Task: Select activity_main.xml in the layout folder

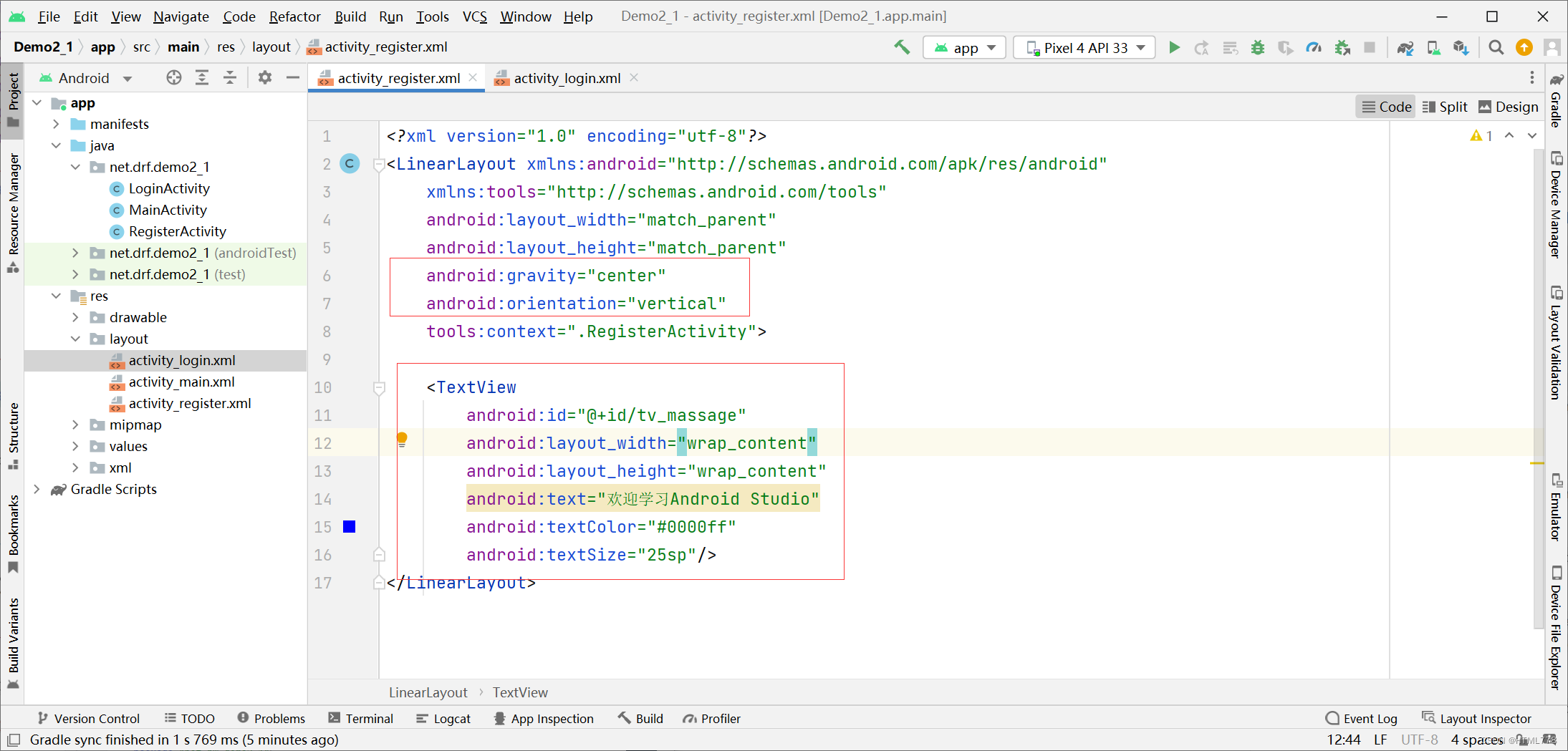Action: [181, 382]
